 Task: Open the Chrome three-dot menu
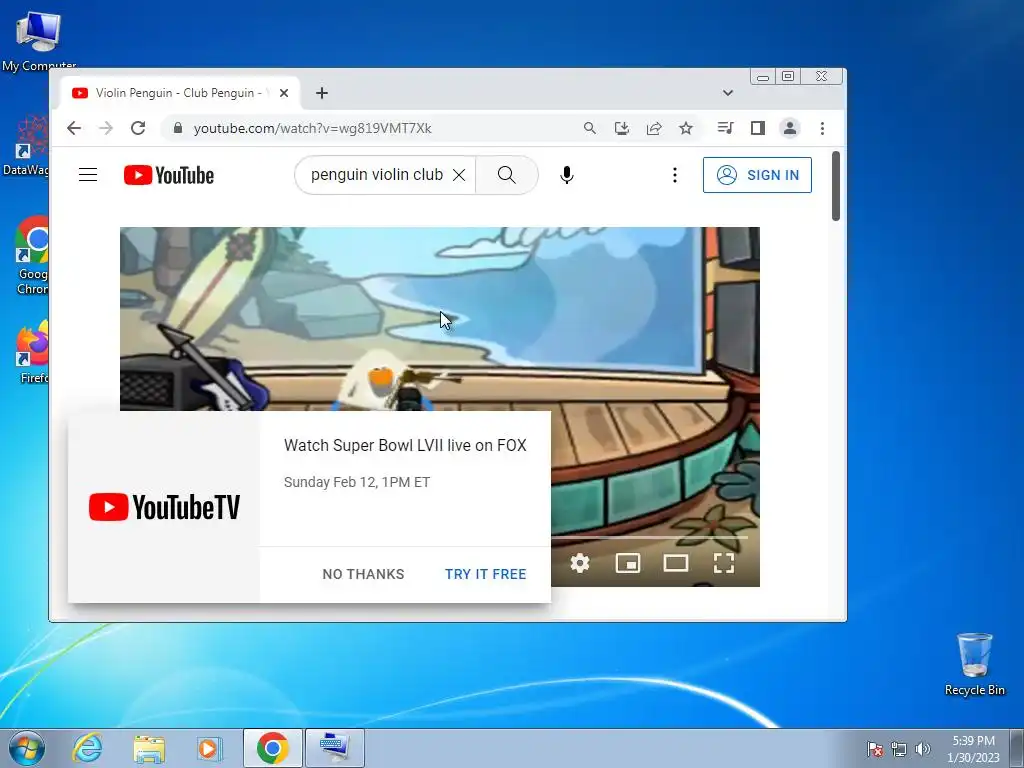[822, 128]
